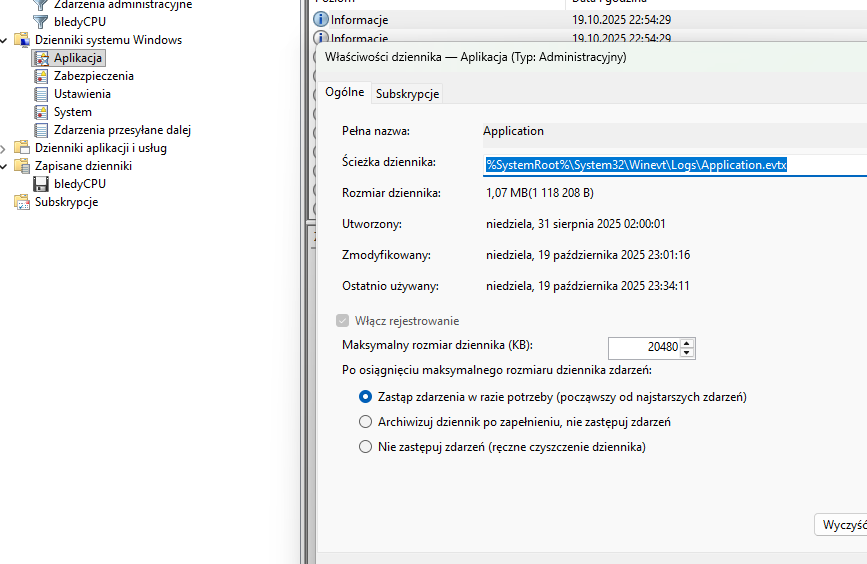Click the Zdarzenia administracyjne filter icon
Viewport: 867px width, 564px height.
point(40,5)
